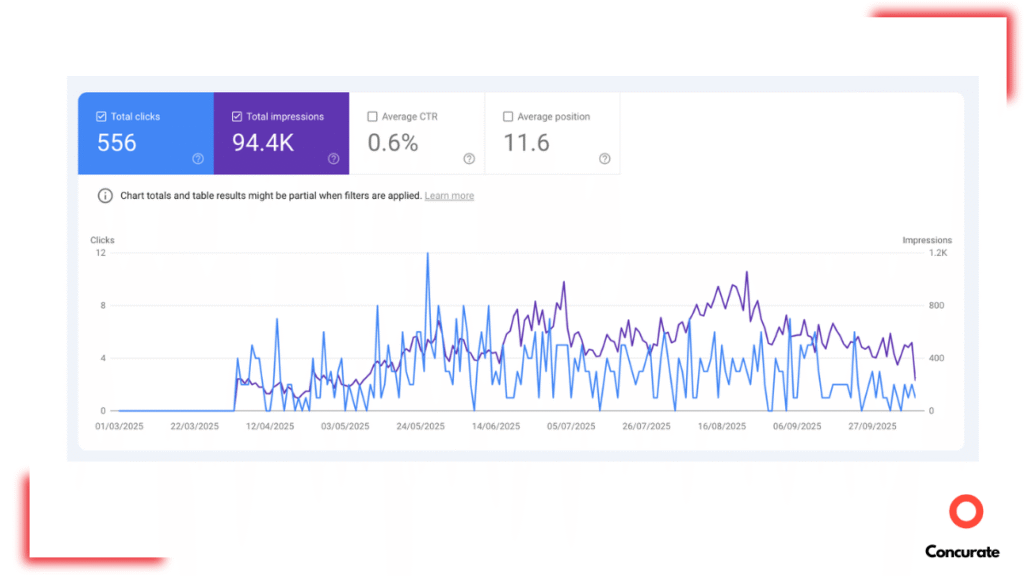This screenshot has width=1024, height=576.
Task: Click the info icon beside chart totals notice
Action: pyautogui.click(x=105, y=196)
